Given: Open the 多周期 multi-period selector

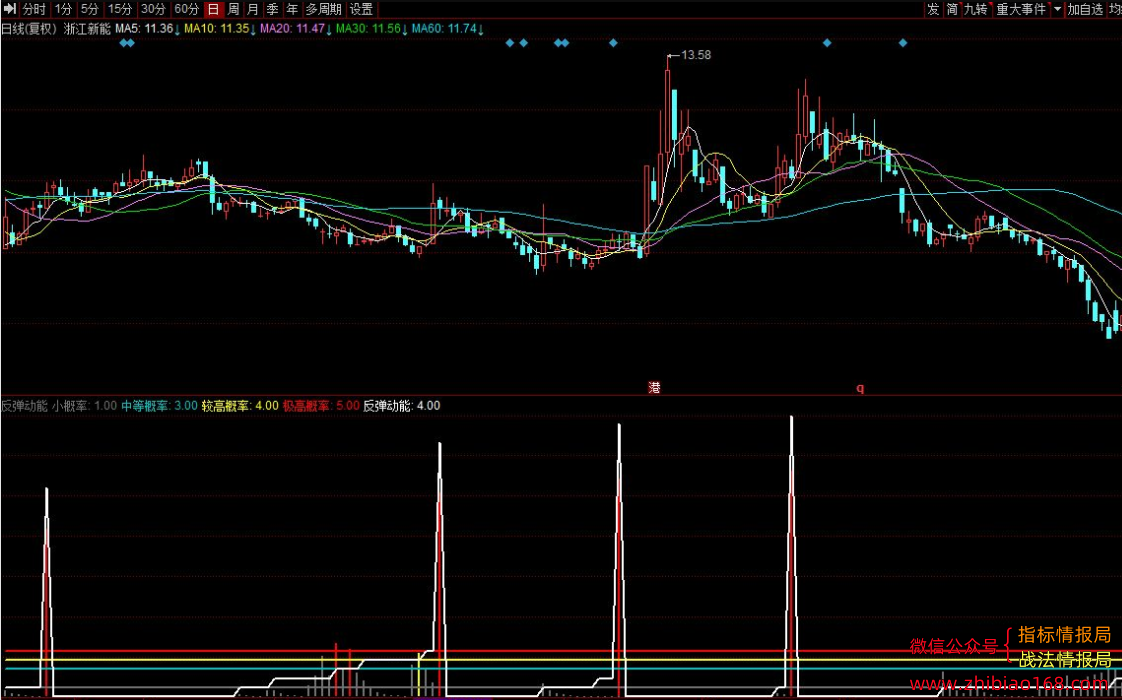Looking at the screenshot, I should point(323,9).
